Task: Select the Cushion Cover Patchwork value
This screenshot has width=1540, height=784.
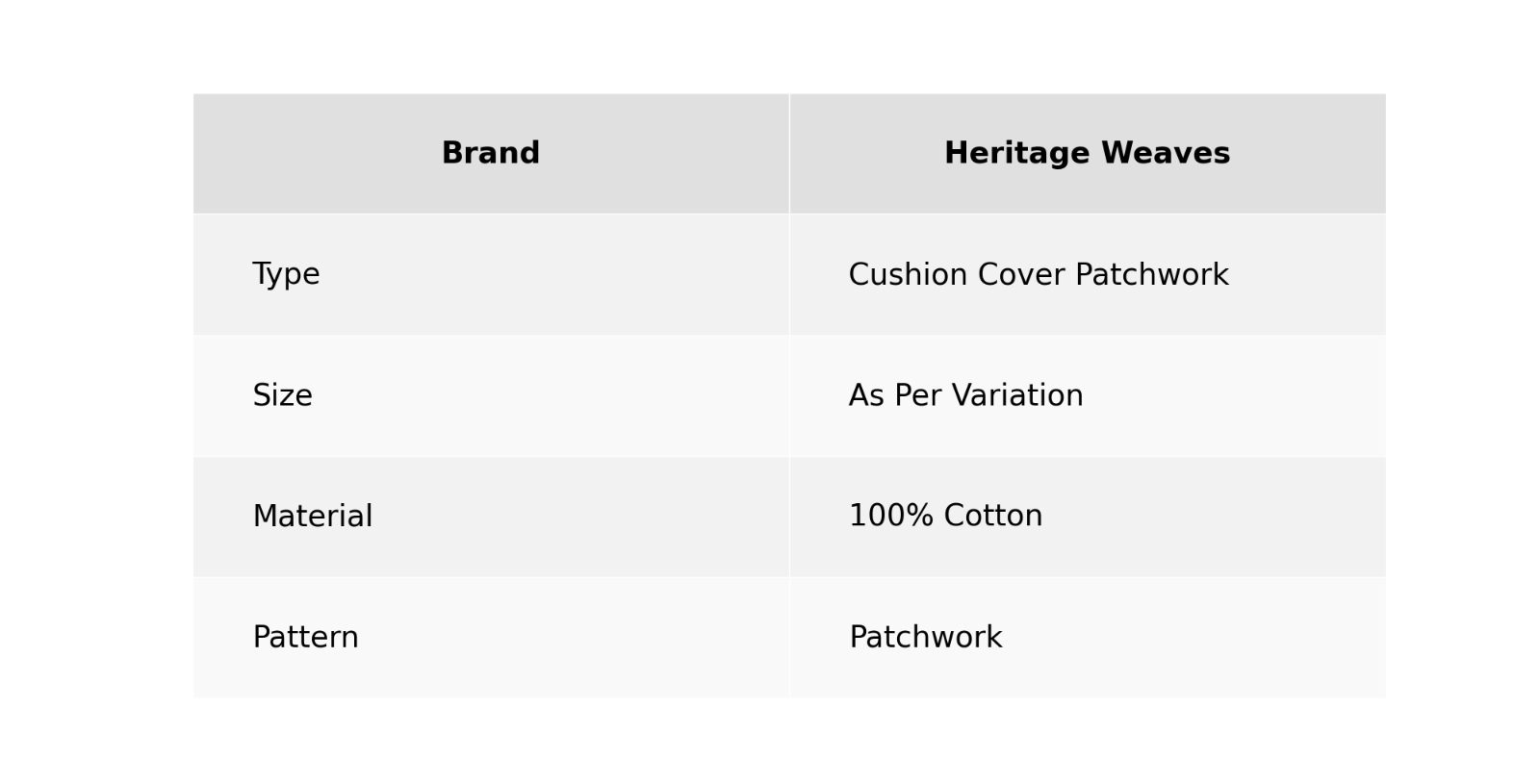Action: pyautogui.click(x=1038, y=275)
